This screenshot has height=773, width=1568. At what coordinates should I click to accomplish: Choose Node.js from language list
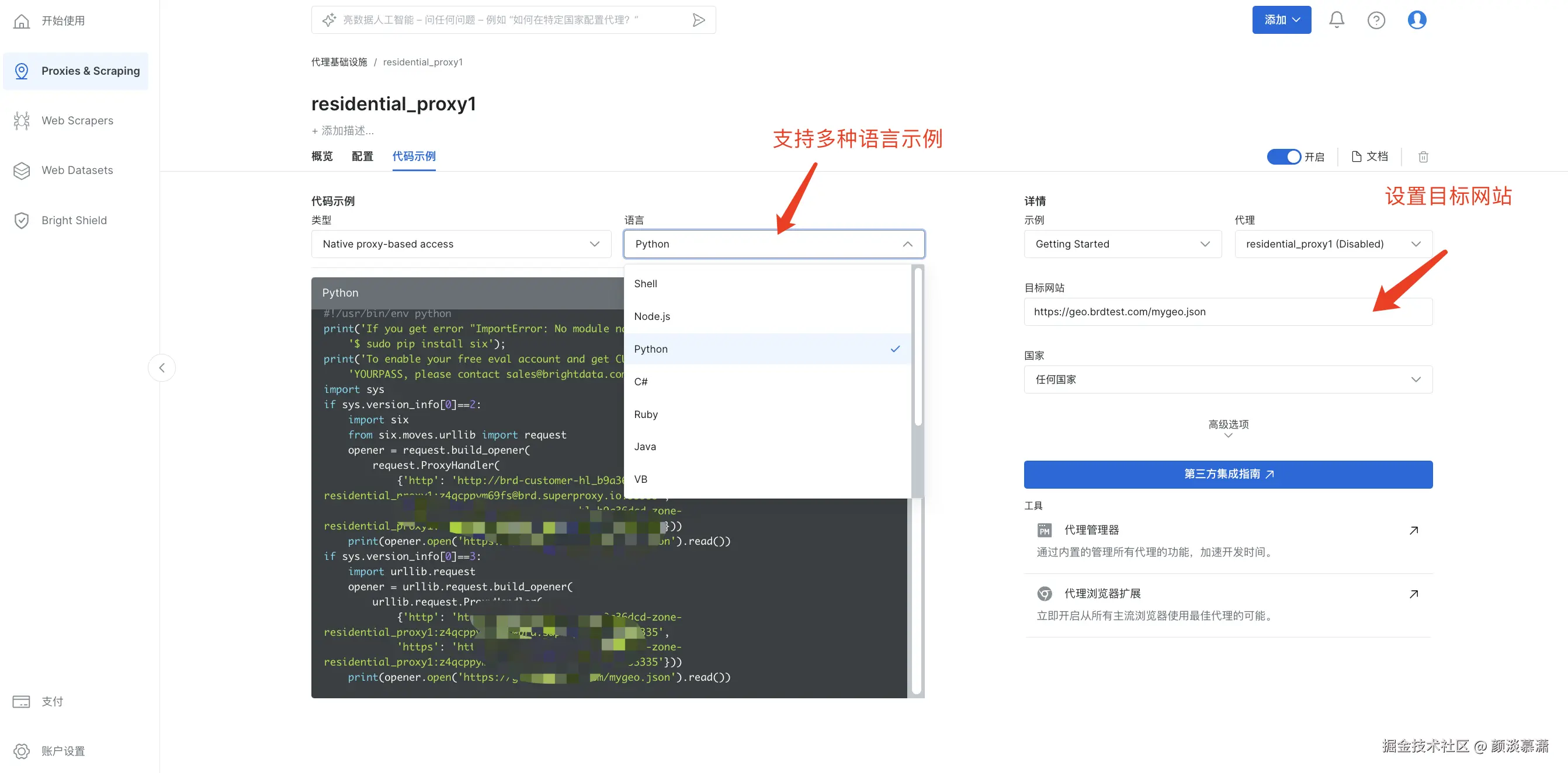[652, 316]
